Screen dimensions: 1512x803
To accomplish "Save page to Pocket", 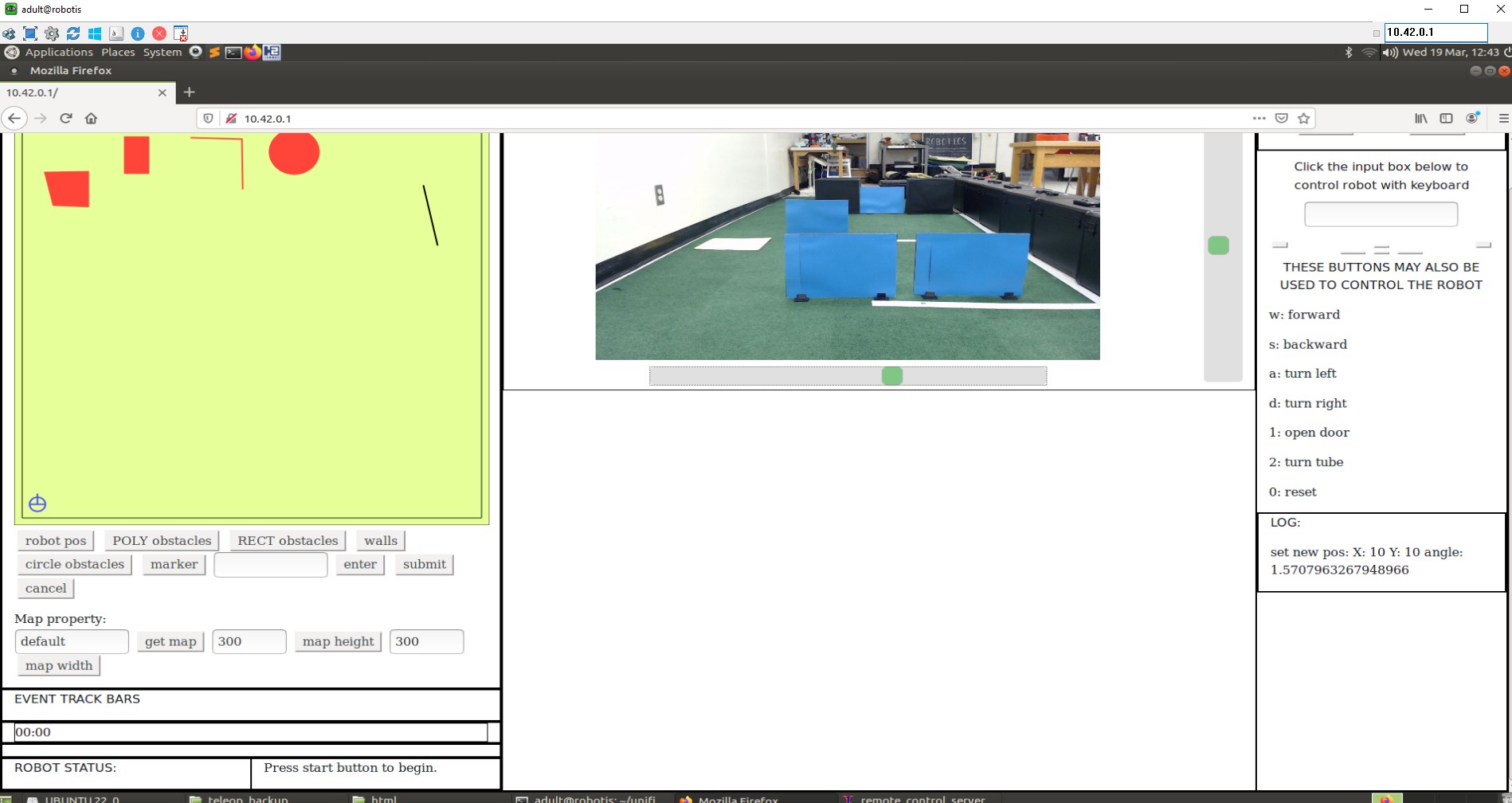I will point(1281,119).
